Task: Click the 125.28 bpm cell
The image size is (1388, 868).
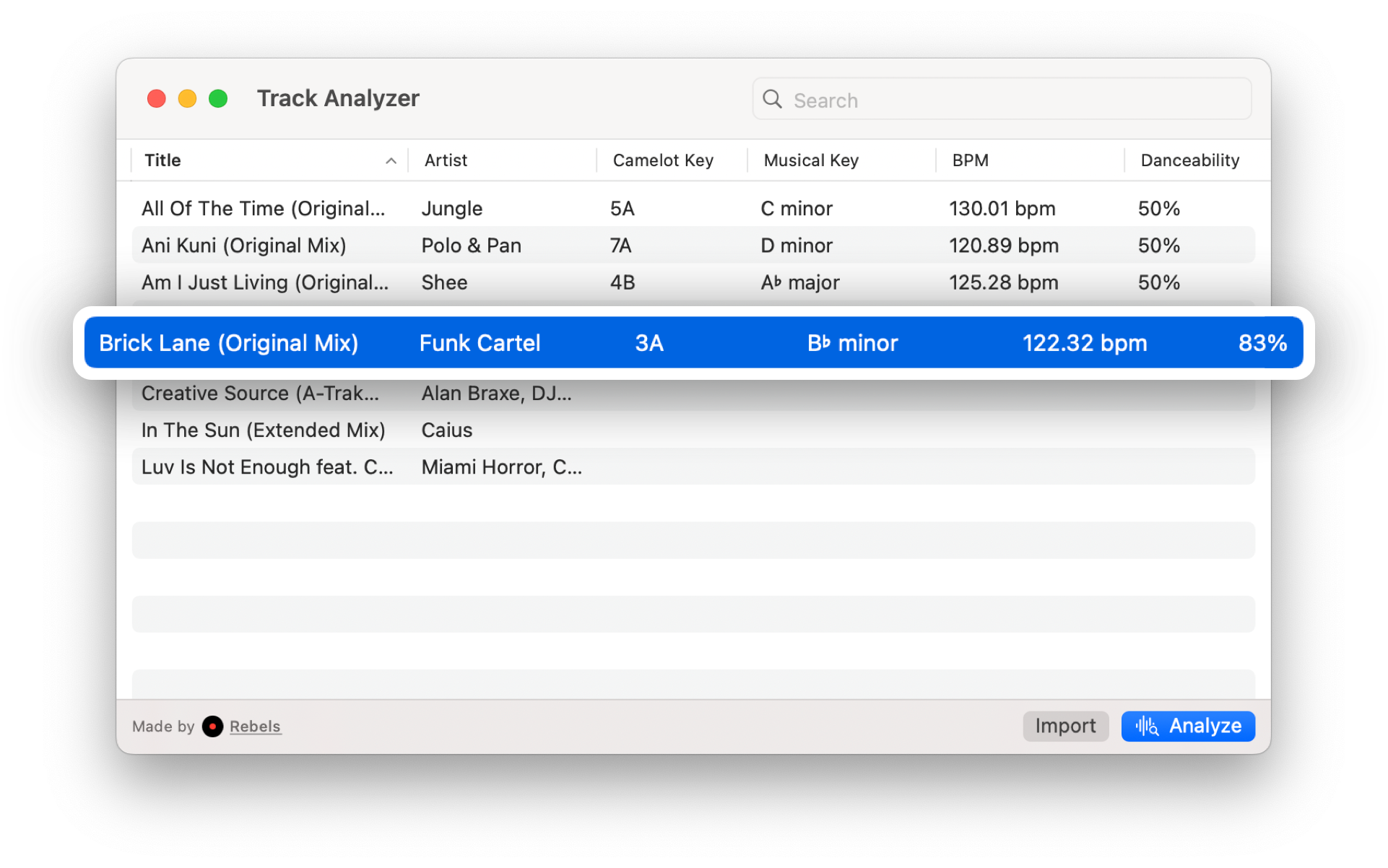Action: 1004,282
